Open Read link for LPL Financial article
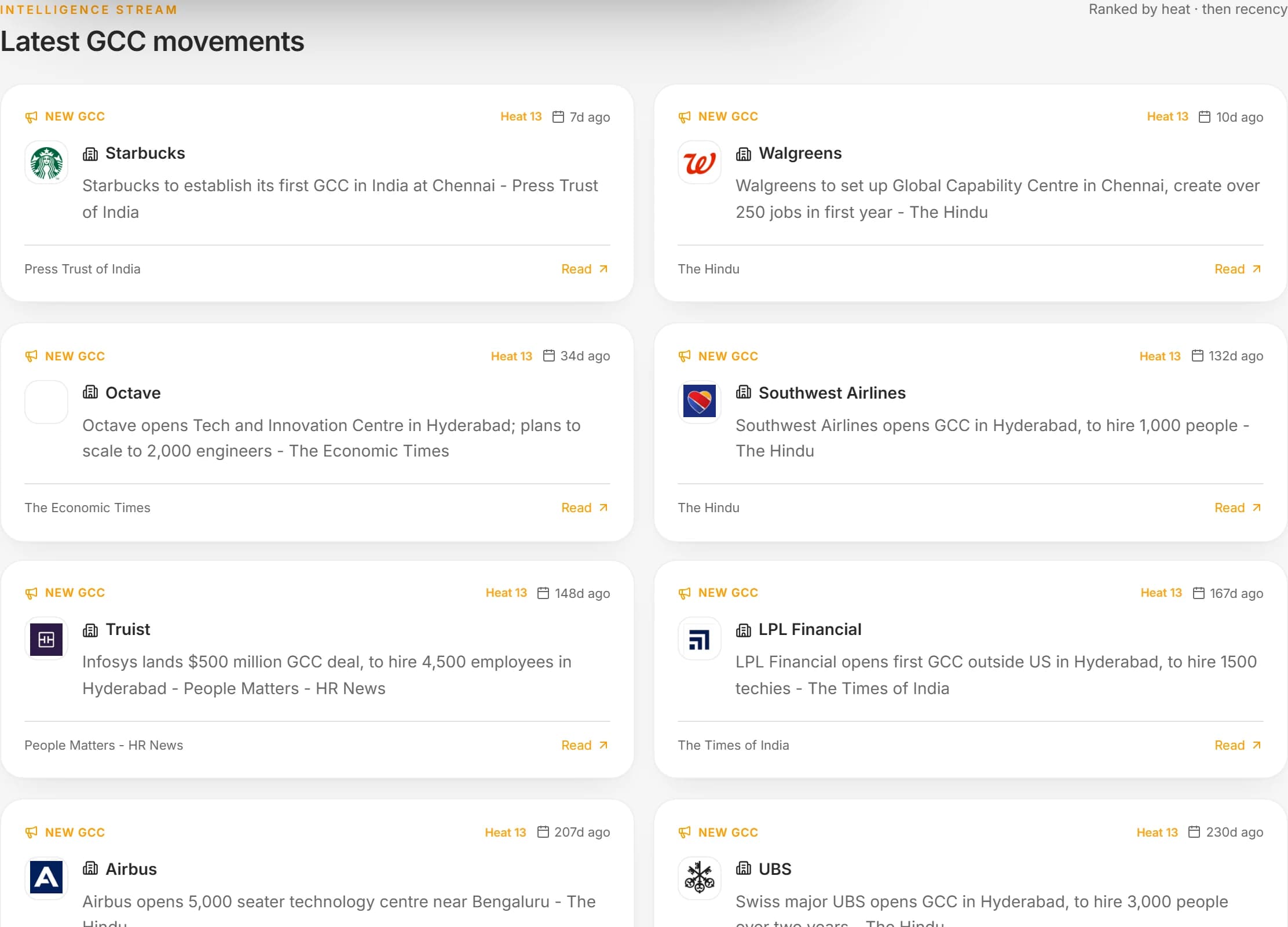 point(1238,745)
